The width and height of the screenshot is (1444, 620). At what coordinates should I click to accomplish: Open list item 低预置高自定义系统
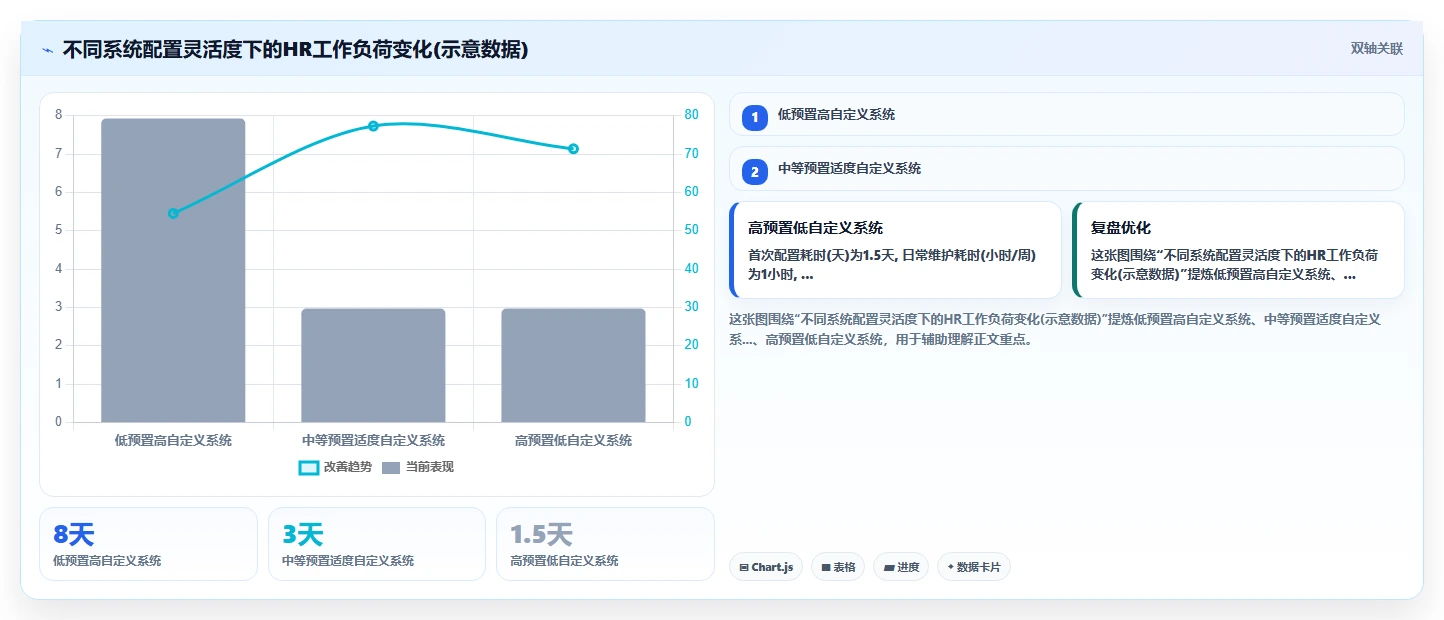[x=1067, y=114]
